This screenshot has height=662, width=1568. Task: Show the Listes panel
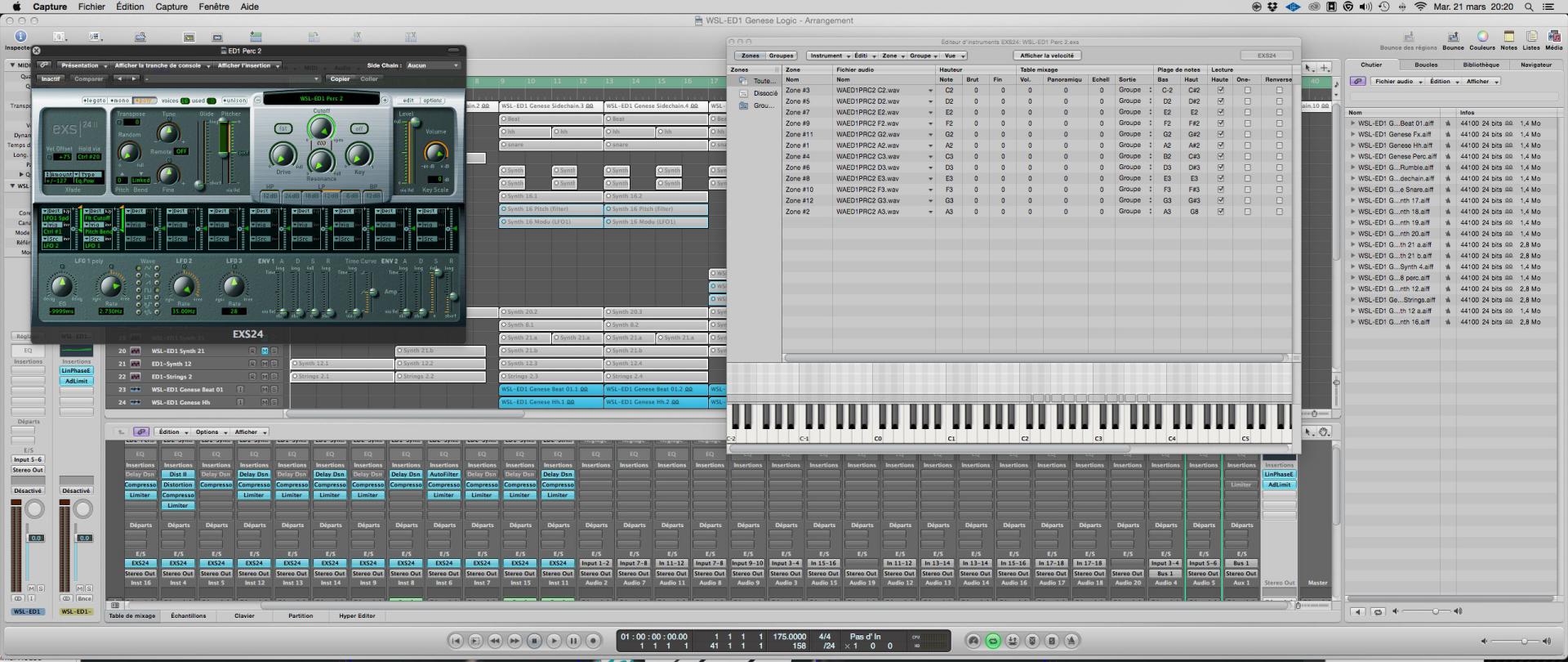pos(1531,37)
